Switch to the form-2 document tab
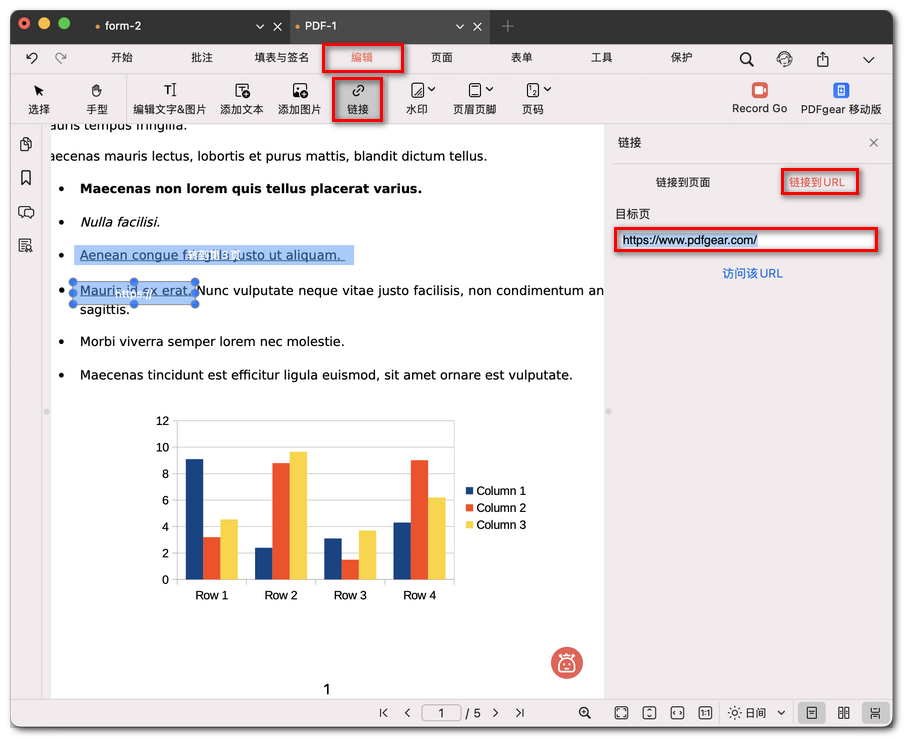 124,26
